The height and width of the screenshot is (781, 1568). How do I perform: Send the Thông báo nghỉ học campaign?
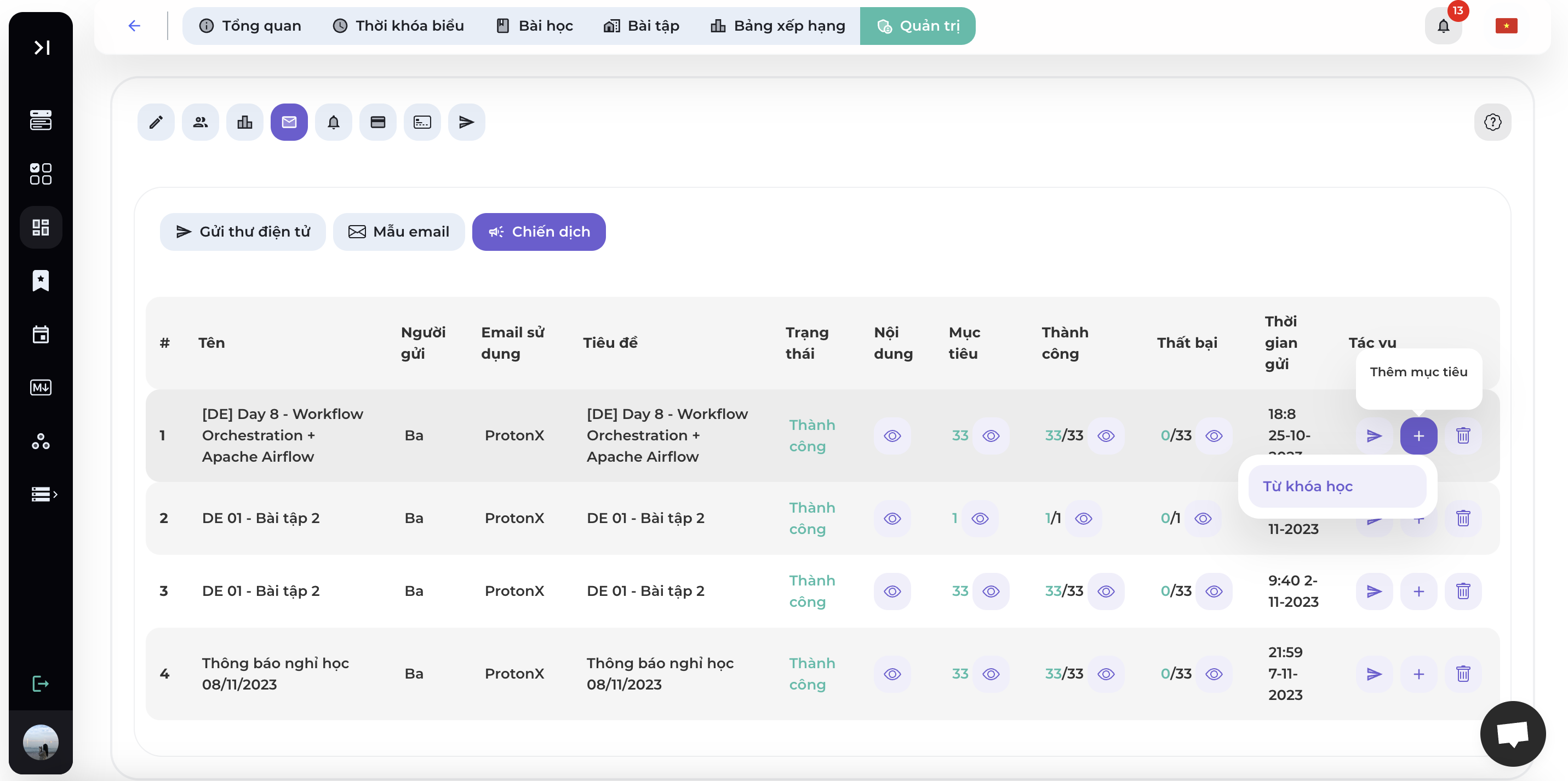[1375, 674]
